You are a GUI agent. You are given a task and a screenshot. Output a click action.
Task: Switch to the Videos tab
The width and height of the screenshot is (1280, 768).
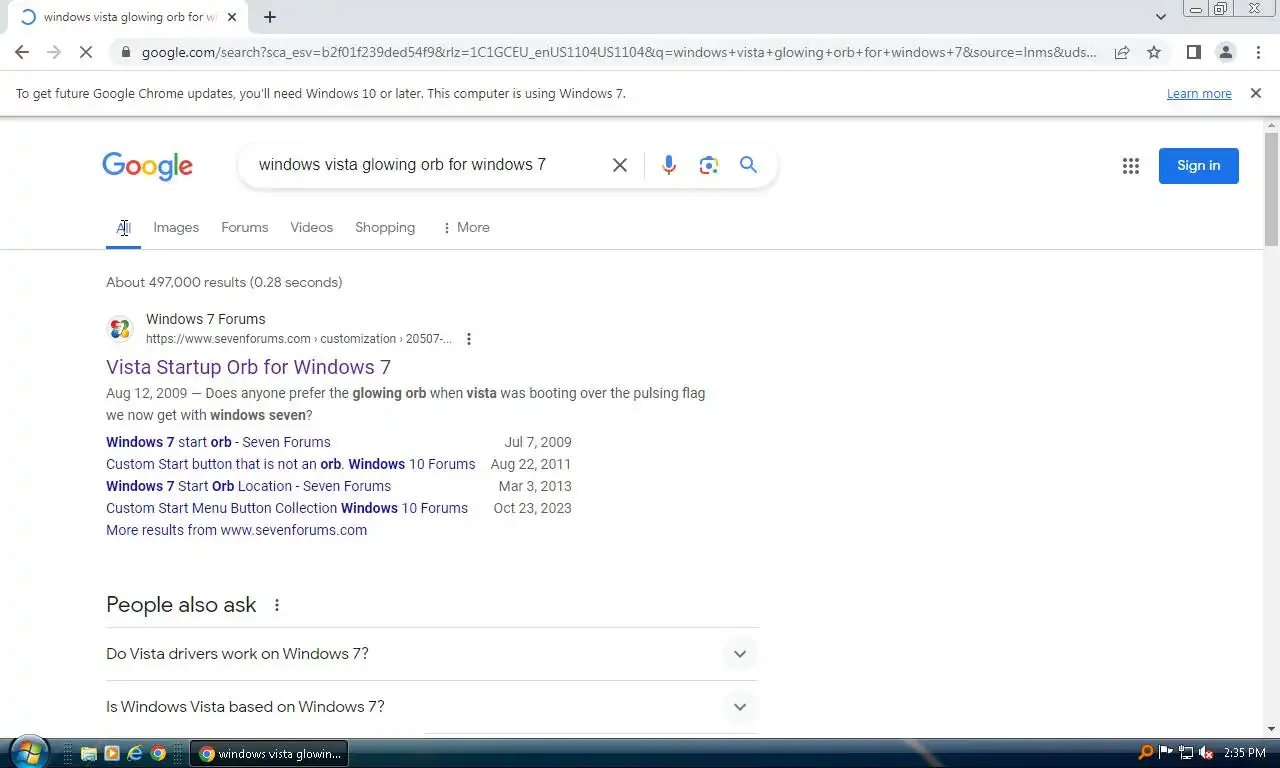312,228
